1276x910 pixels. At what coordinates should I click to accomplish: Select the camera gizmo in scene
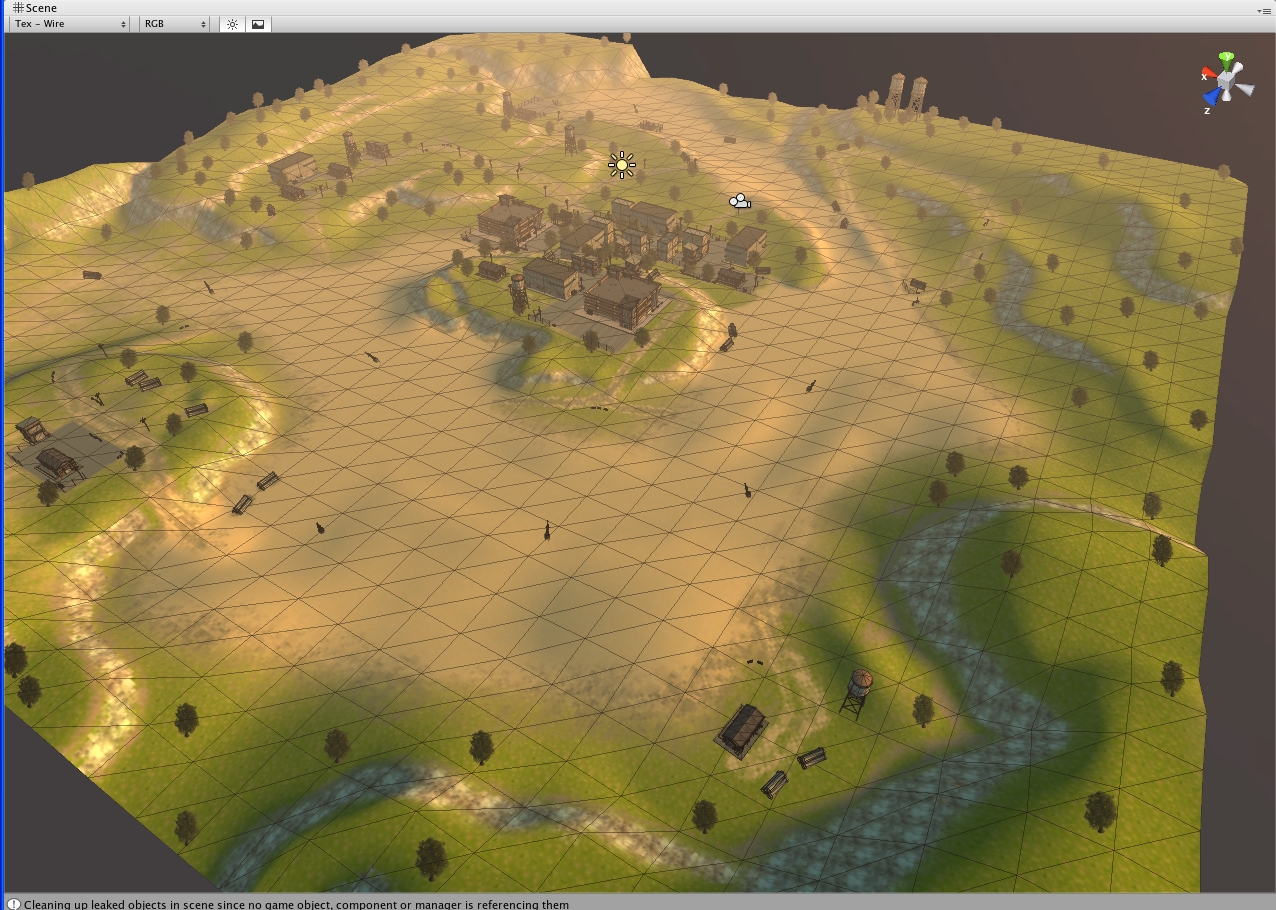pos(739,202)
